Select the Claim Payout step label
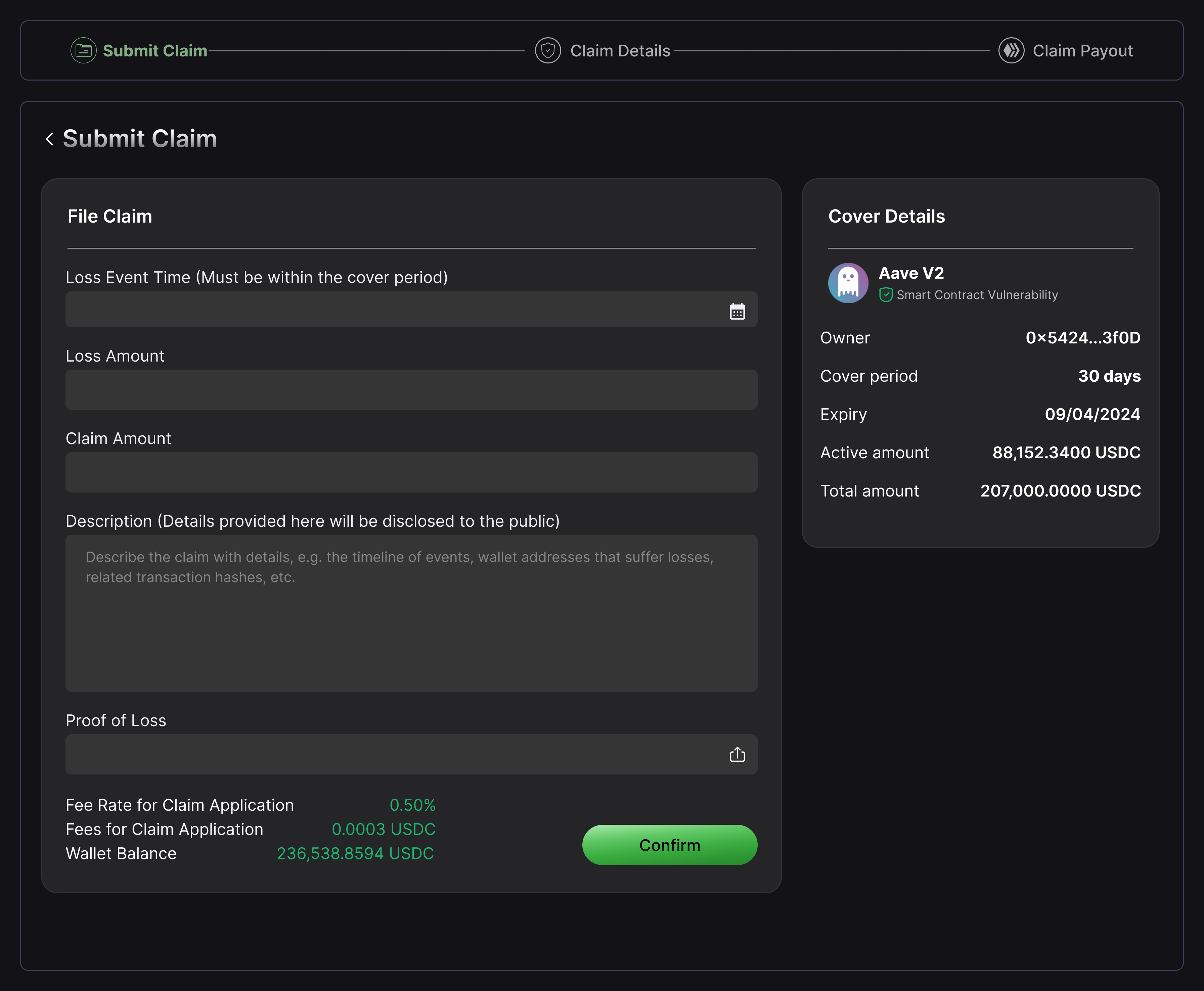 click(x=1082, y=51)
